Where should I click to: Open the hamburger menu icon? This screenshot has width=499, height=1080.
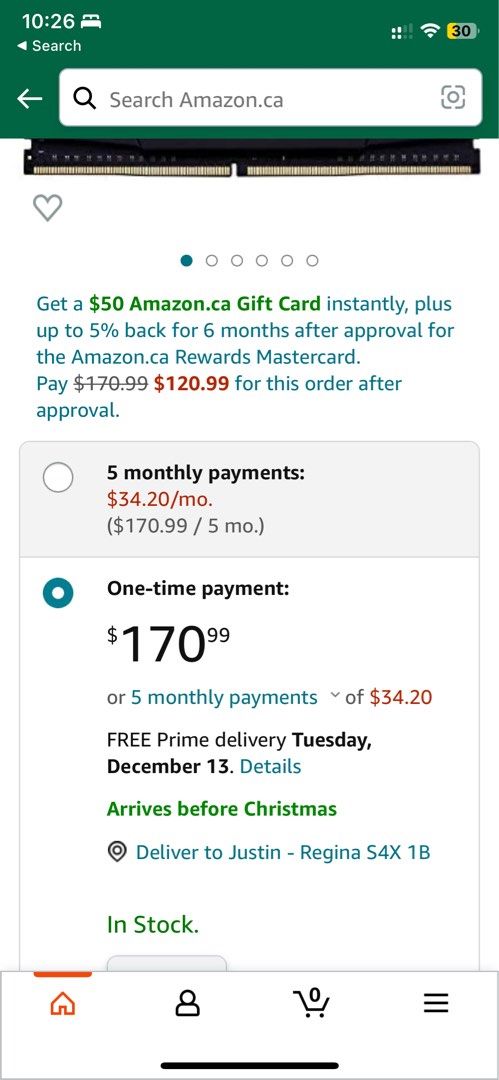point(436,1003)
